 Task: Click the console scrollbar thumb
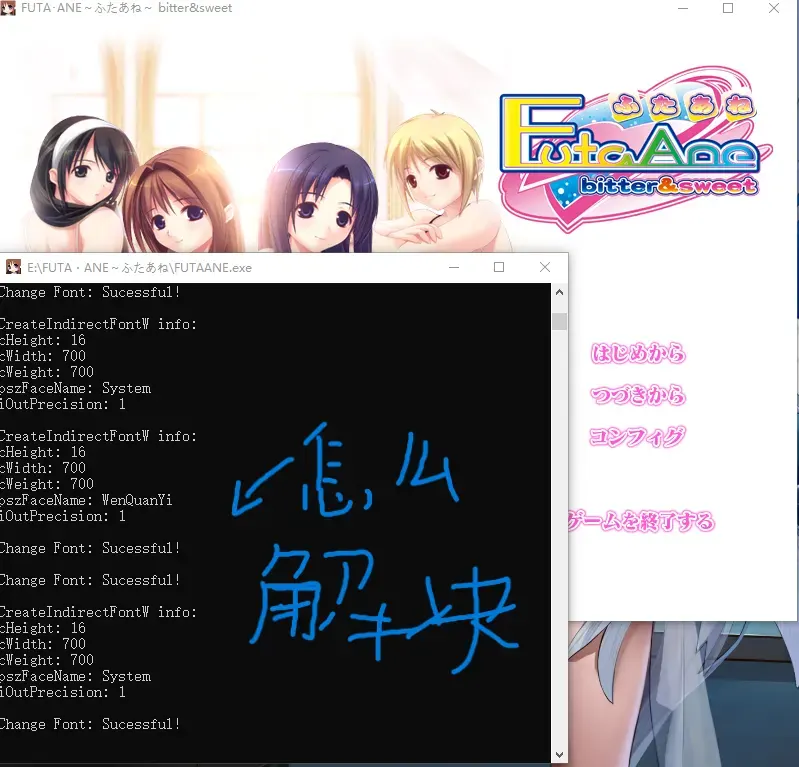pos(559,322)
